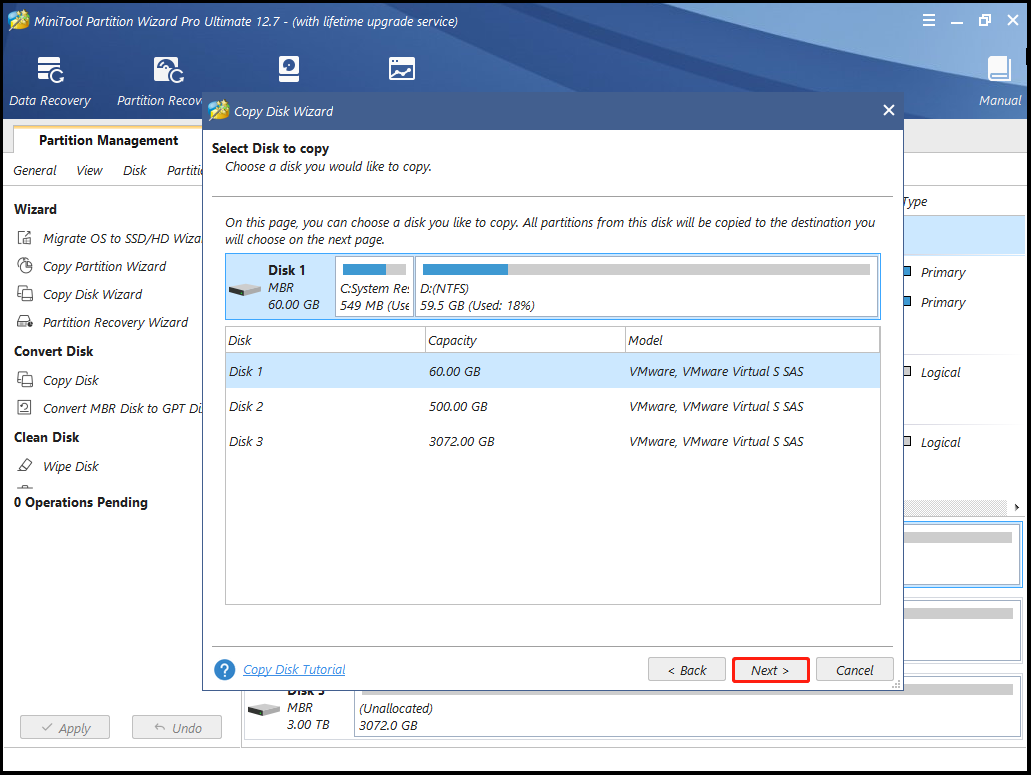Click the Disk column header
The height and width of the screenshot is (775, 1031).
click(325, 341)
